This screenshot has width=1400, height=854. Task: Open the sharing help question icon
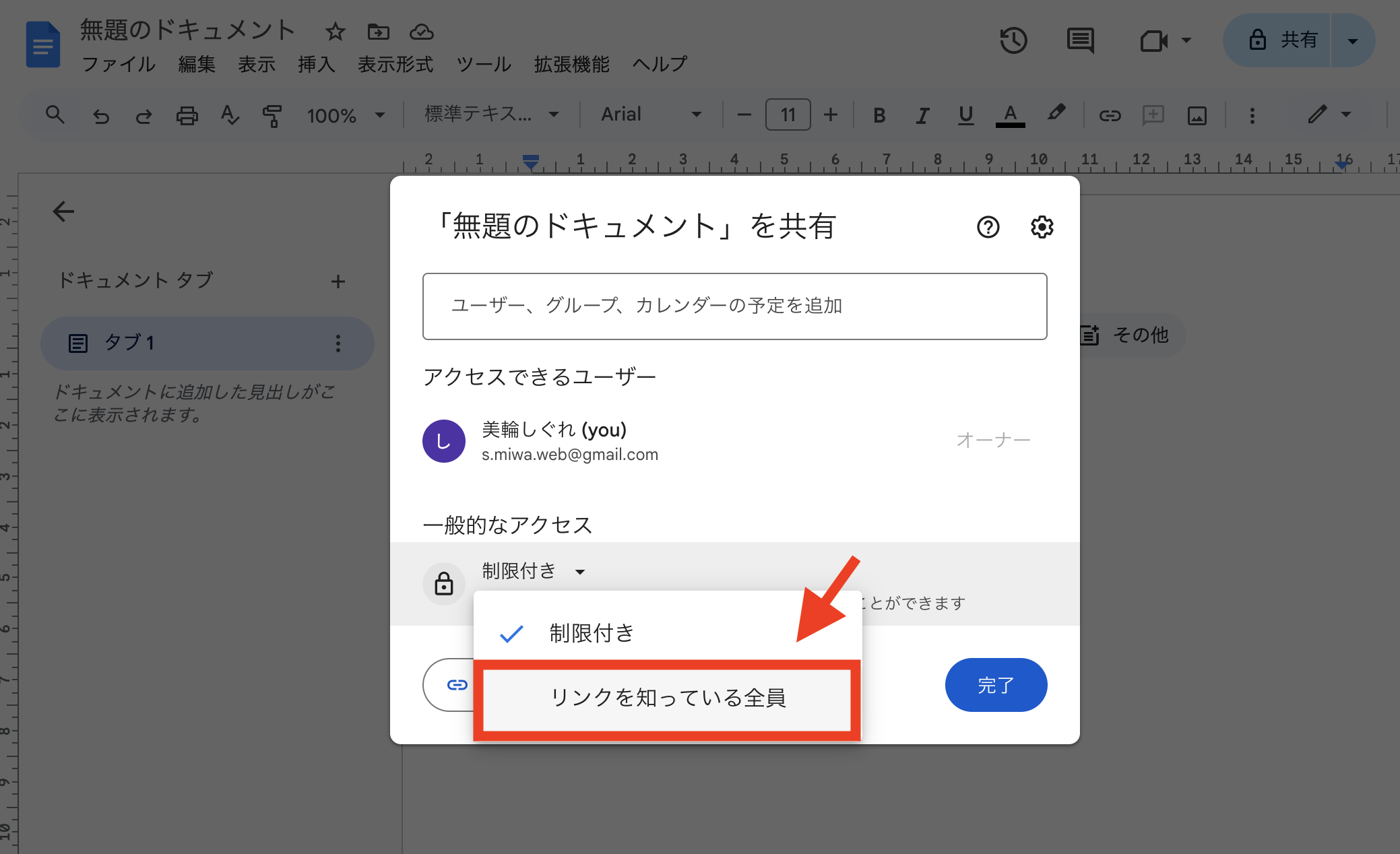click(988, 228)
